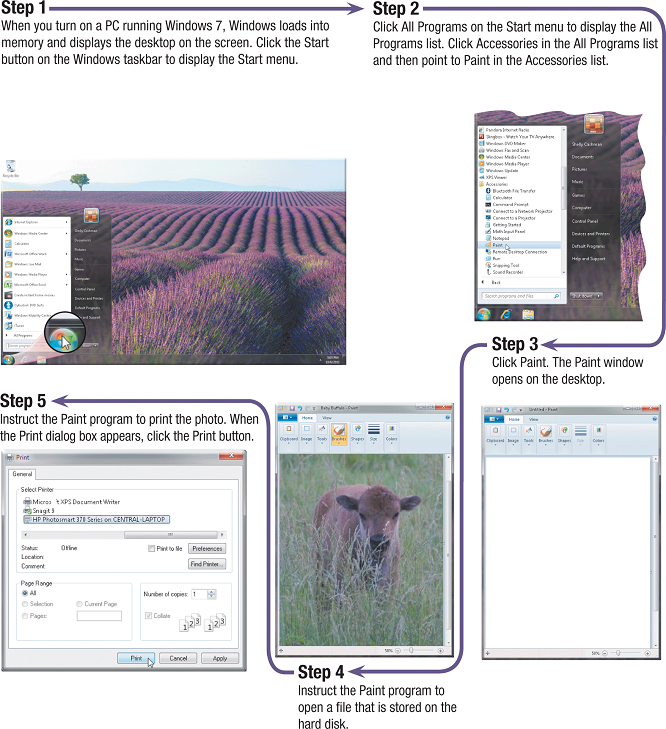This screenshot has width=666, height=729.
Task: Open Bluetooth File Transfer in the Accessories list
Action: [513, 191]
